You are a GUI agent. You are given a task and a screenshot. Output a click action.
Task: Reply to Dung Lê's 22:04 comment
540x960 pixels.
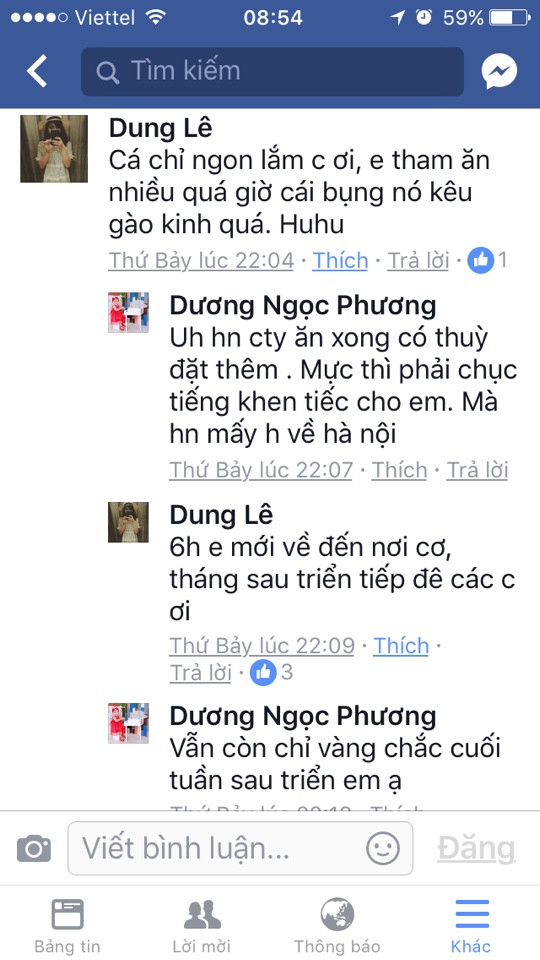419,261
